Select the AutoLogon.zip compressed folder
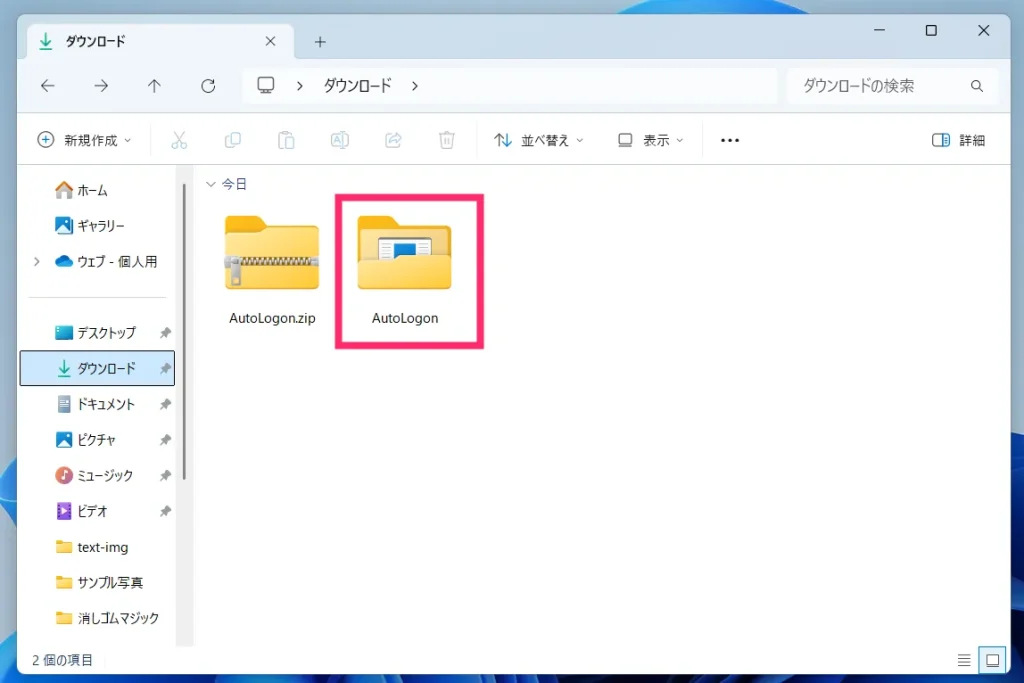1024x683 pixels. [x=272, y=270]
